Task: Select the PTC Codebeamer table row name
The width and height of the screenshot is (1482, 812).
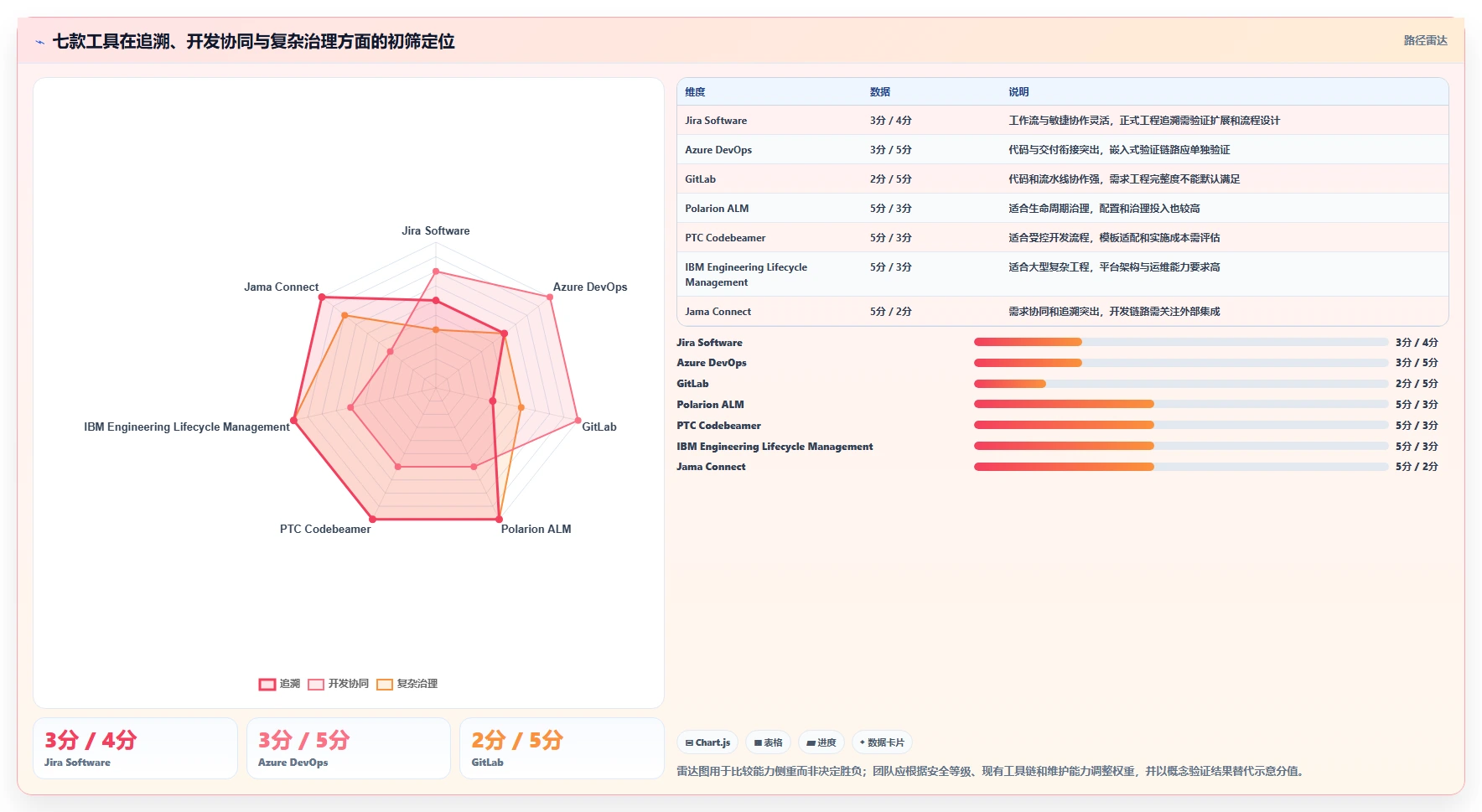Action: (725, 238)
